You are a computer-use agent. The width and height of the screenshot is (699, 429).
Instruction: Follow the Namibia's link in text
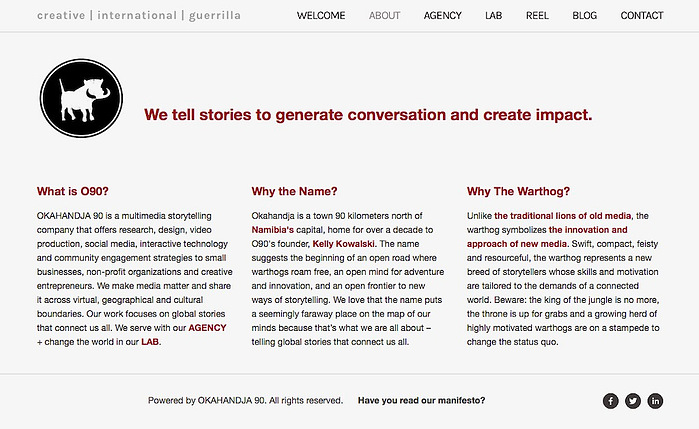(272, 230)
